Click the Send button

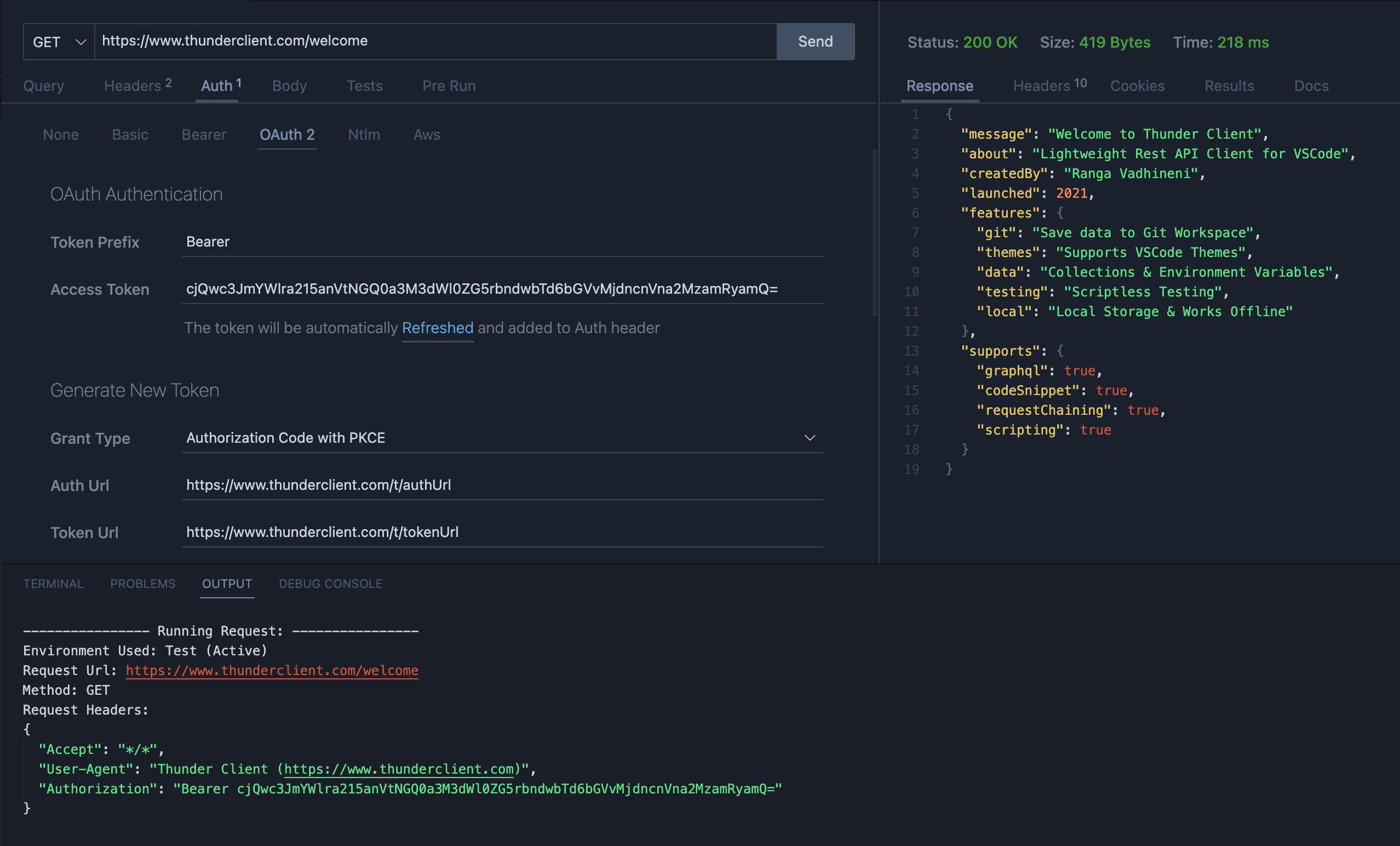(815, 41)
